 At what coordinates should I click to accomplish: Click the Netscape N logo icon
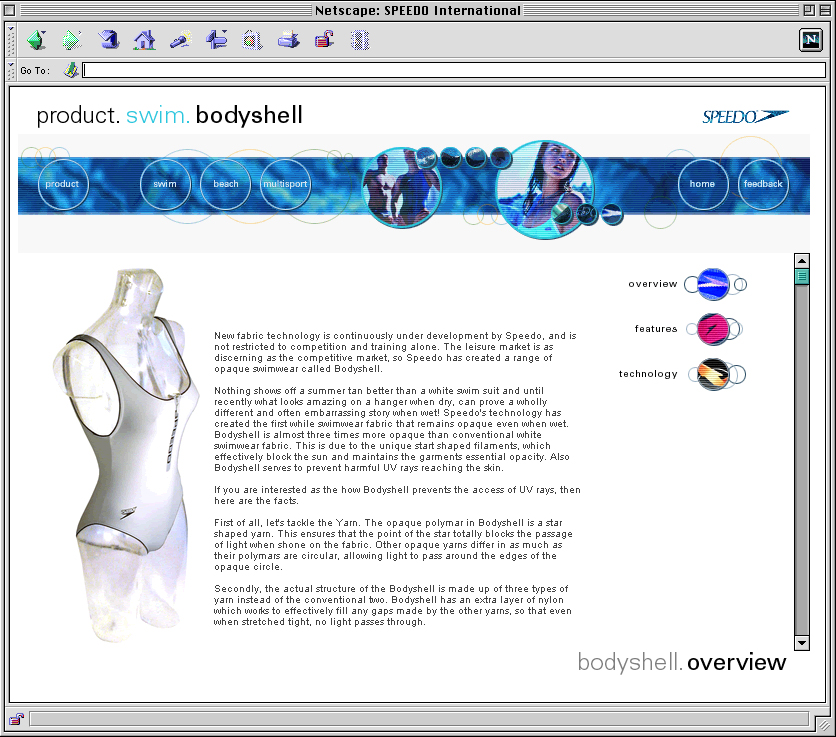pyautogui.click(x=810, y=40)
